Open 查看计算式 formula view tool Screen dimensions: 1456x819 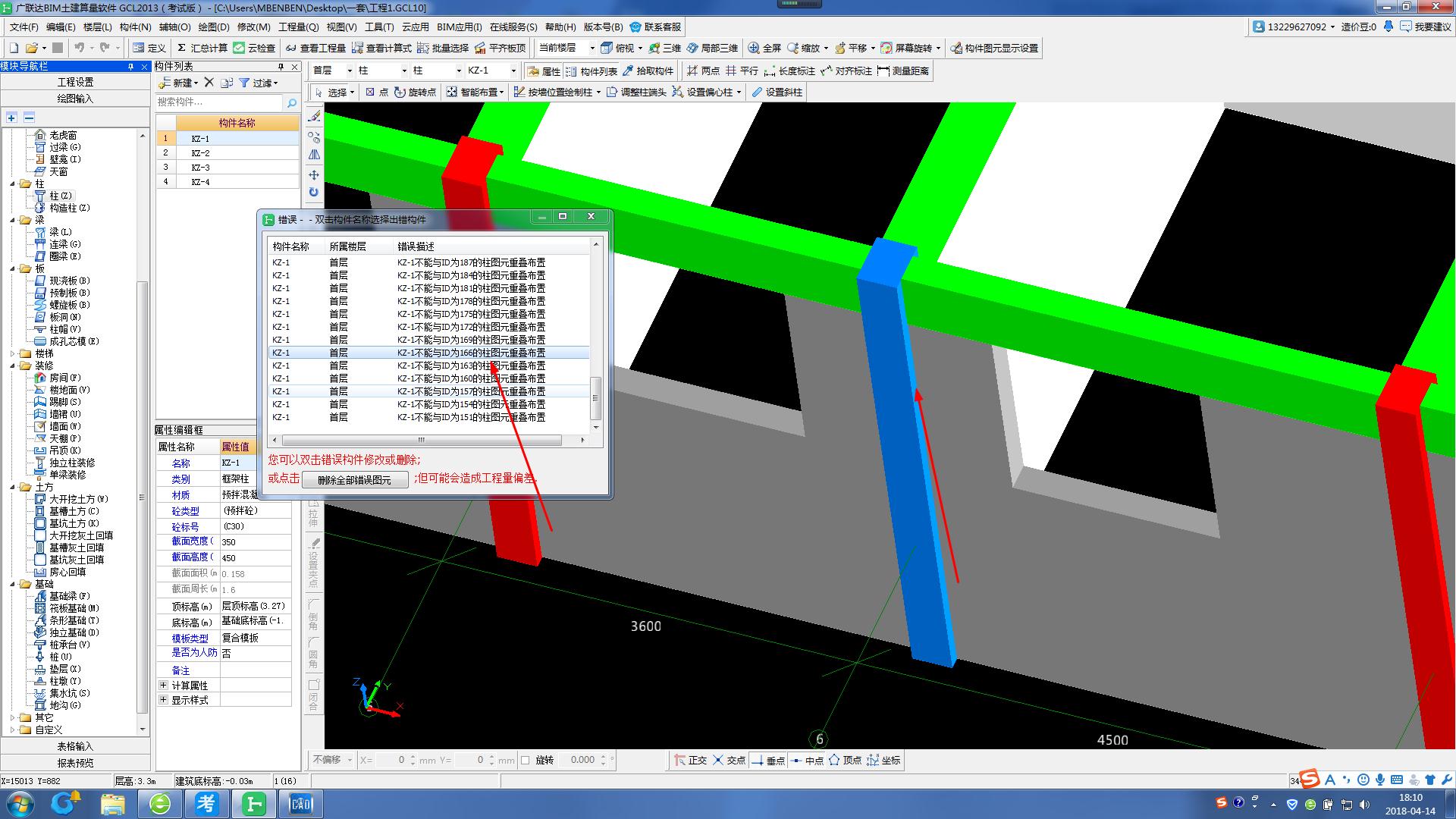tap(381, 48)
